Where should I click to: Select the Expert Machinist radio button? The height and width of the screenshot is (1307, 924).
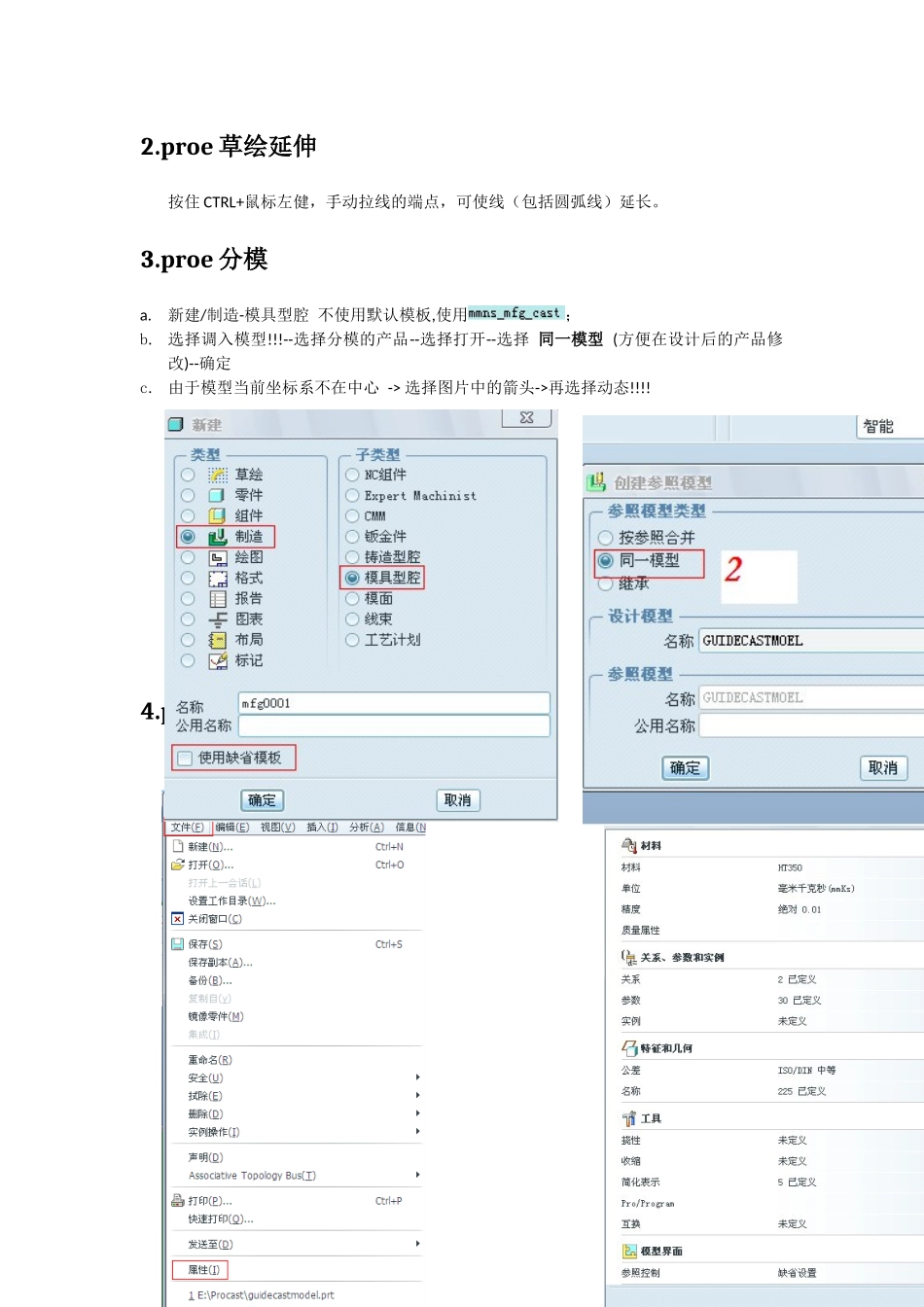coord(352,495)
